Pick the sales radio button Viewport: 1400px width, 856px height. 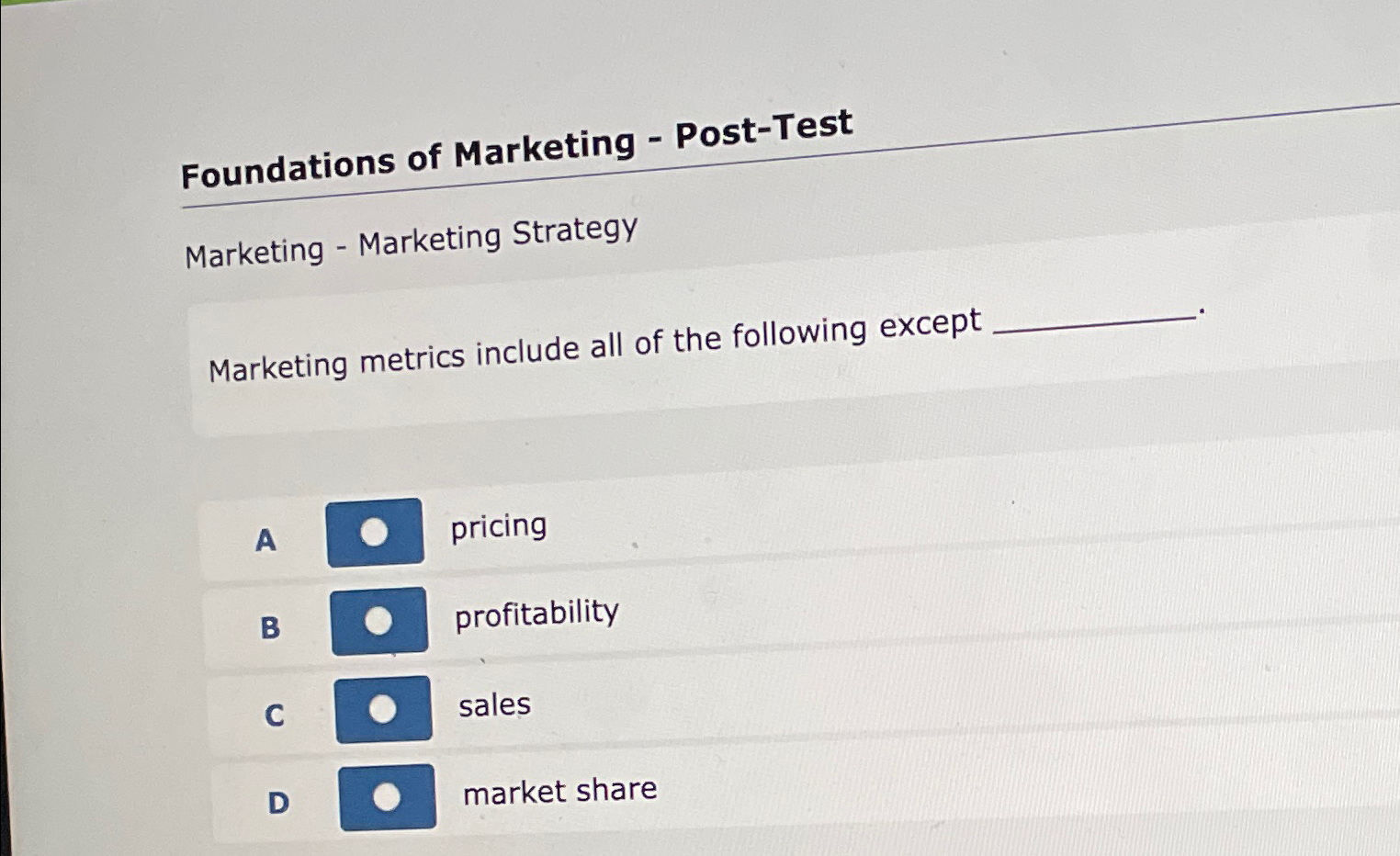tap(382, 709)
